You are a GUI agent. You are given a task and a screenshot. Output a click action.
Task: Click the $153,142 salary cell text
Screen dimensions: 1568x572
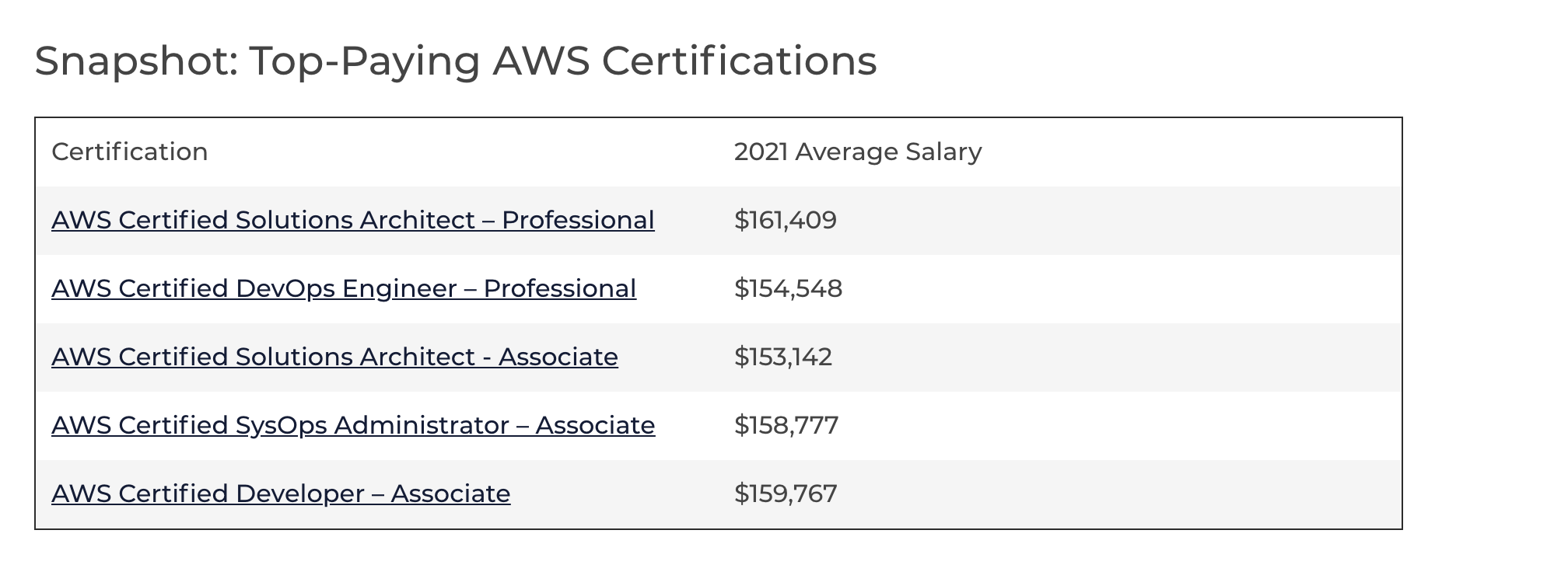pos(782,357)
